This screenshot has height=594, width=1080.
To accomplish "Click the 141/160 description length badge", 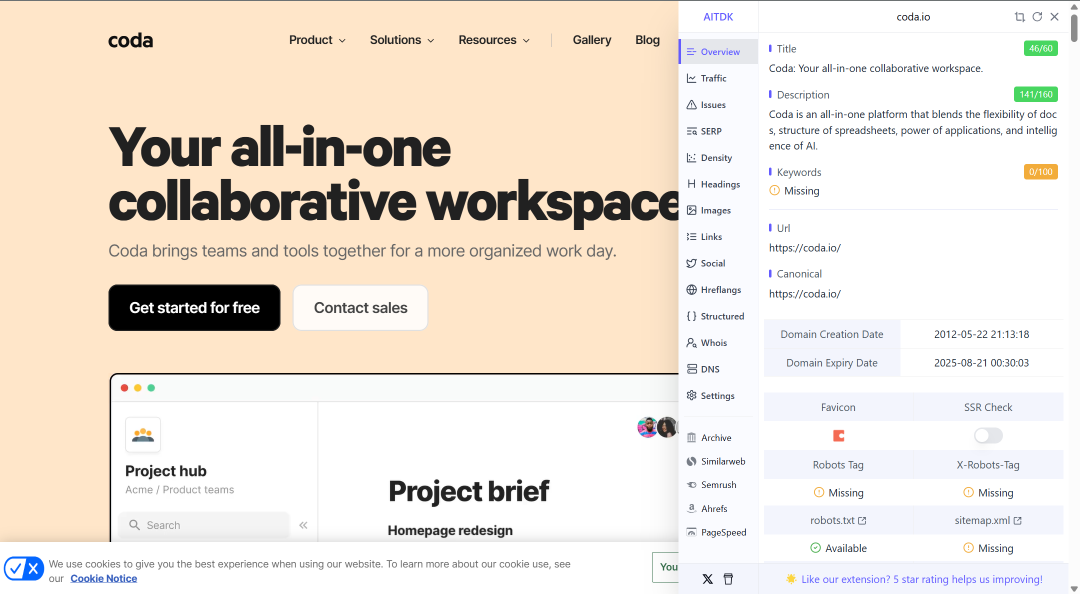I will (x=1035, y=94).
